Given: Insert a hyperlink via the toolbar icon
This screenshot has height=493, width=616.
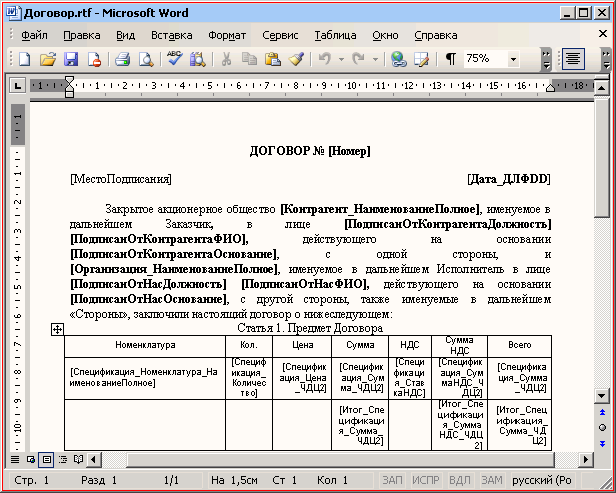Looking at the screenshot, I should 399,59.
